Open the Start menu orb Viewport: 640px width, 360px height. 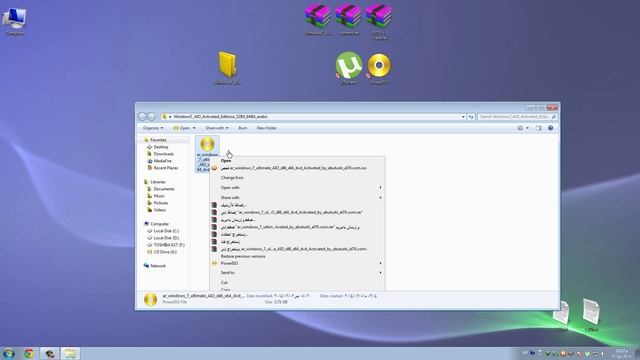(x=9, y=353)
